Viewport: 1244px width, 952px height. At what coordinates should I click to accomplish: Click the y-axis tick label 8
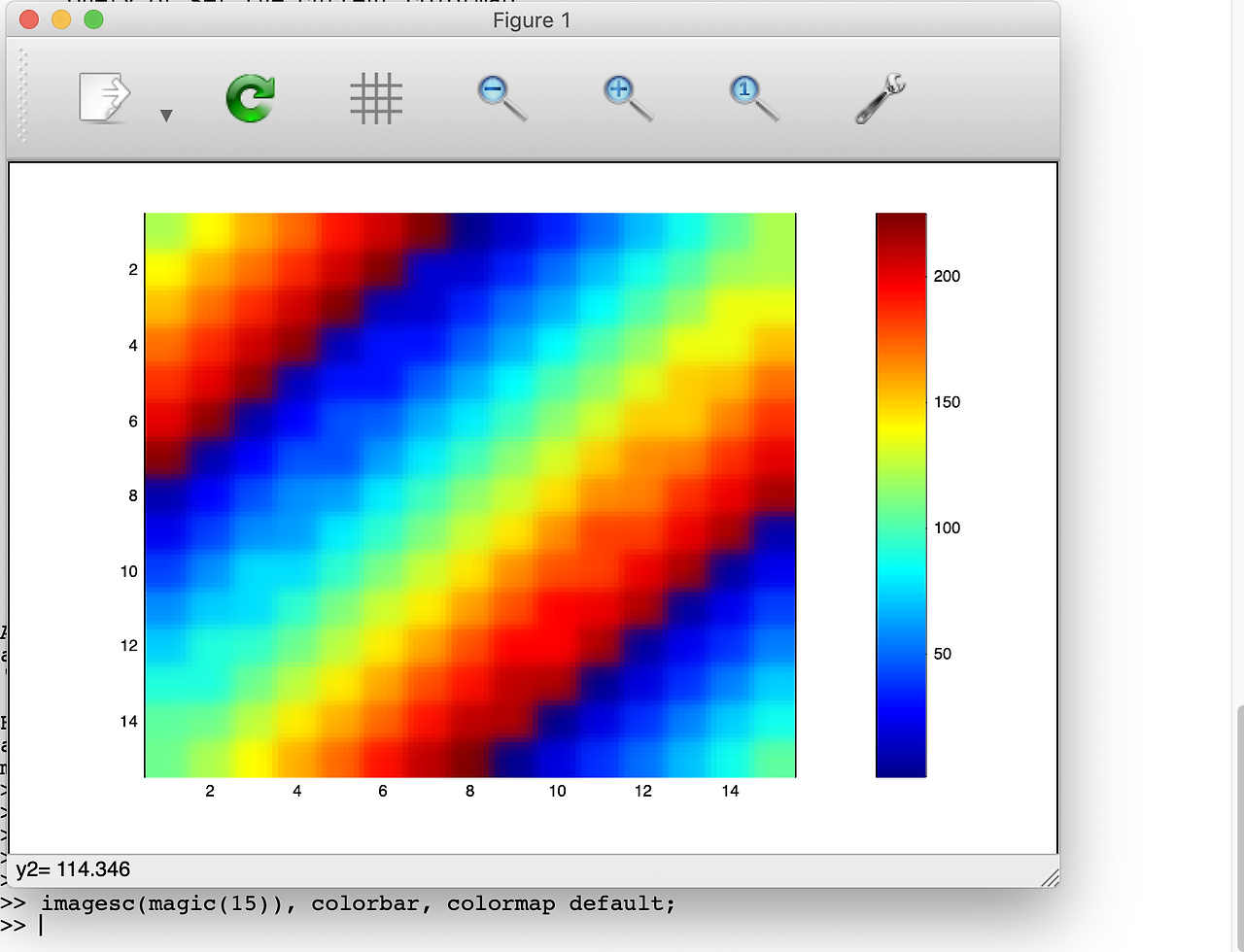pyautogui.click(x=133, y=495)
